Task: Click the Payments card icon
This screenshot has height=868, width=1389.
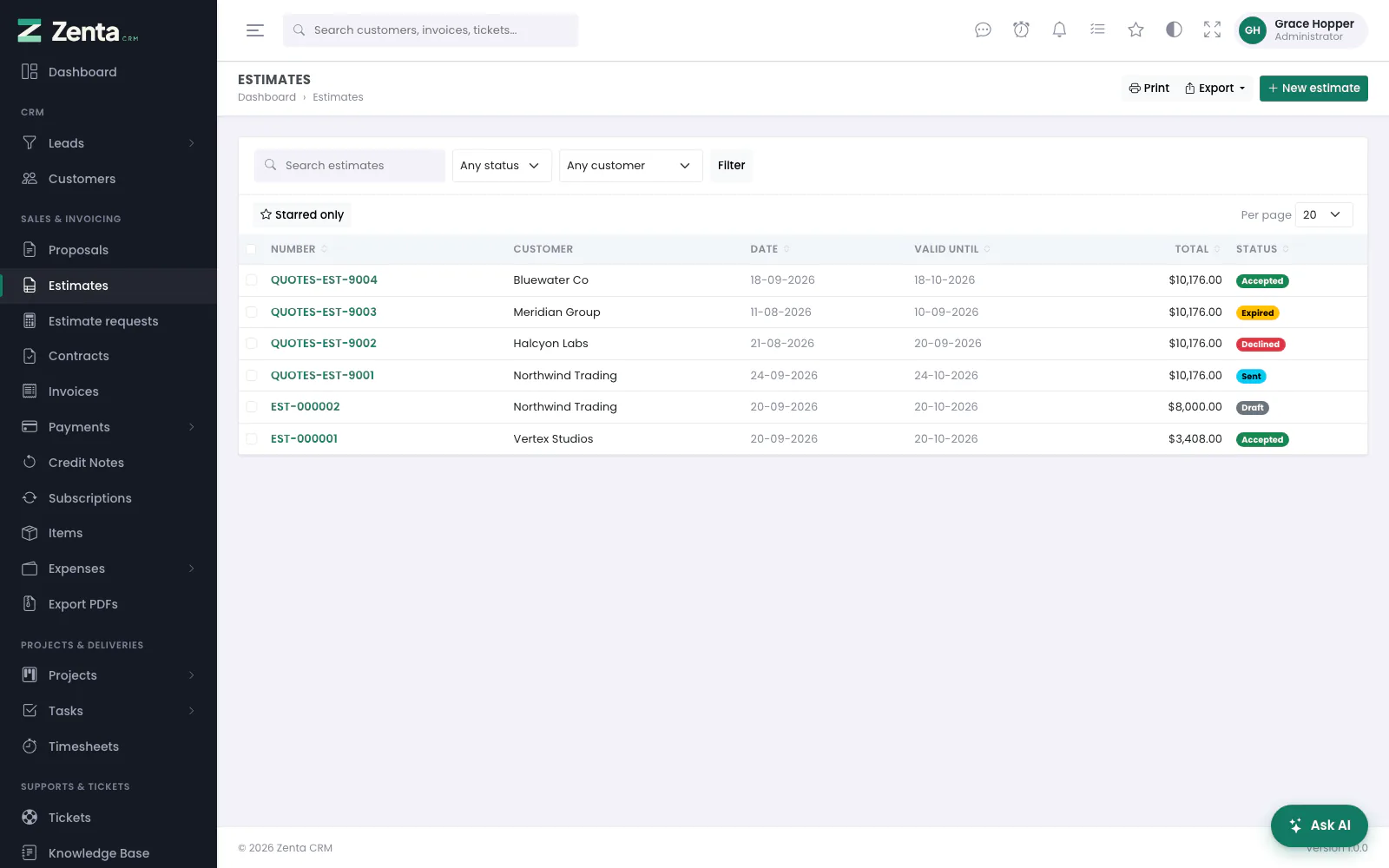Action: tap(30, 427)
